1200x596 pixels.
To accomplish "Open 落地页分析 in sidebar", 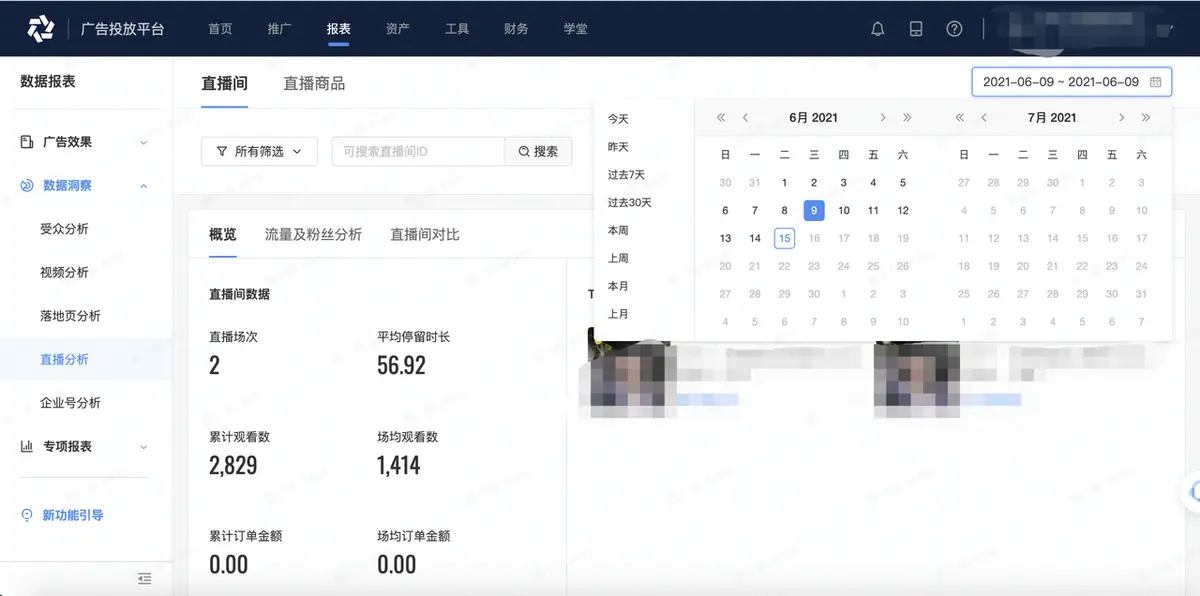I will (70, 316).
